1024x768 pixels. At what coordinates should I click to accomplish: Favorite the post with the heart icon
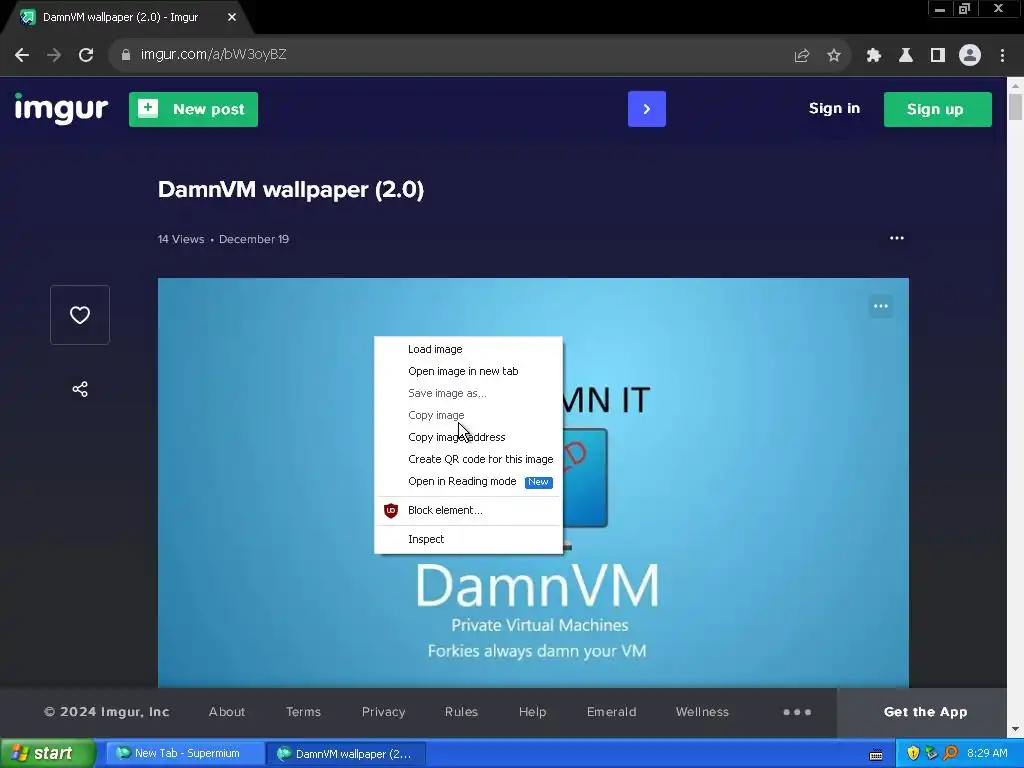tap(80, 315)
